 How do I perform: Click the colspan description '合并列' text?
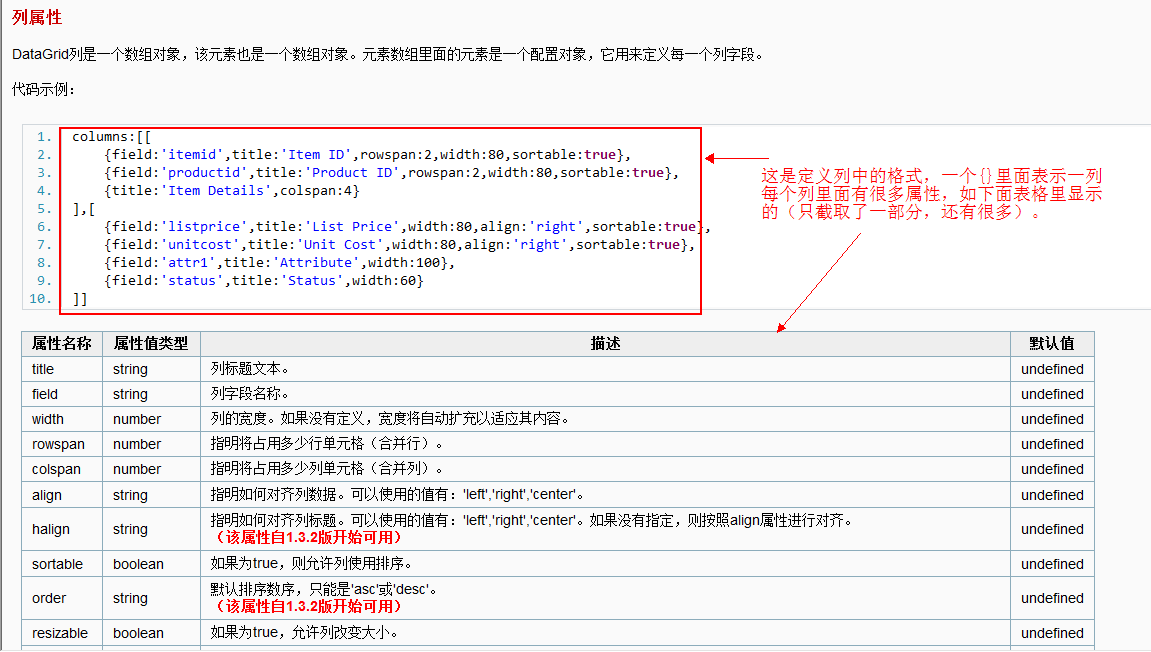[x=402, y=469]
